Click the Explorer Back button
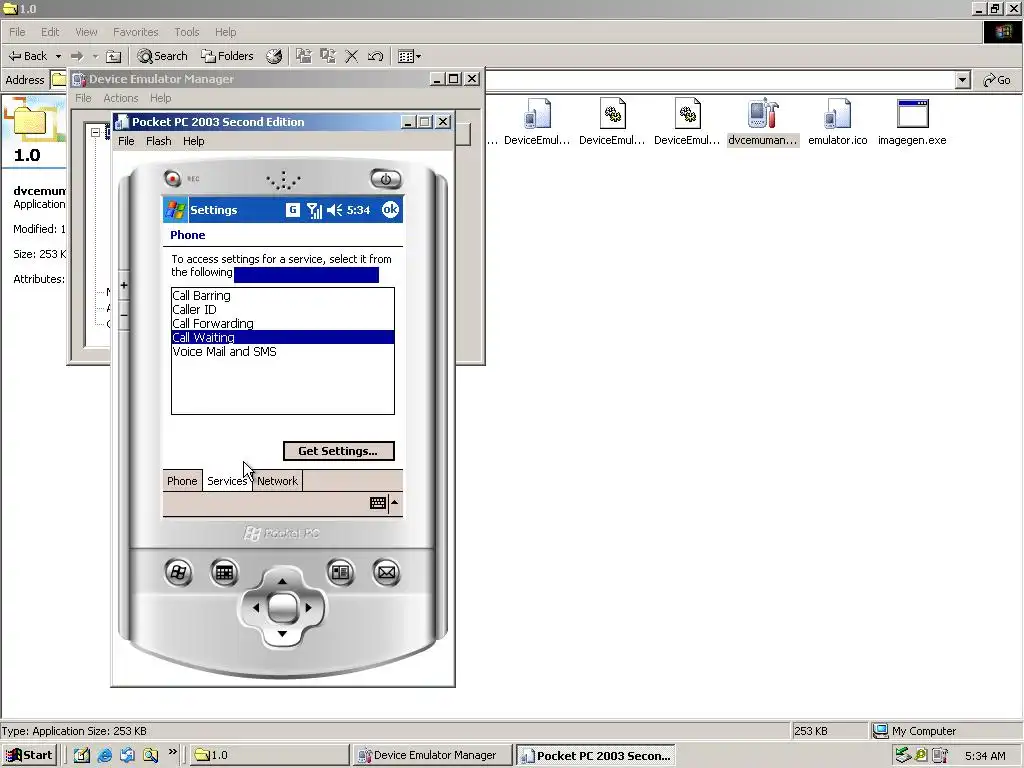Viewport: 1024px width, 768px height. (x=28, y=56)
